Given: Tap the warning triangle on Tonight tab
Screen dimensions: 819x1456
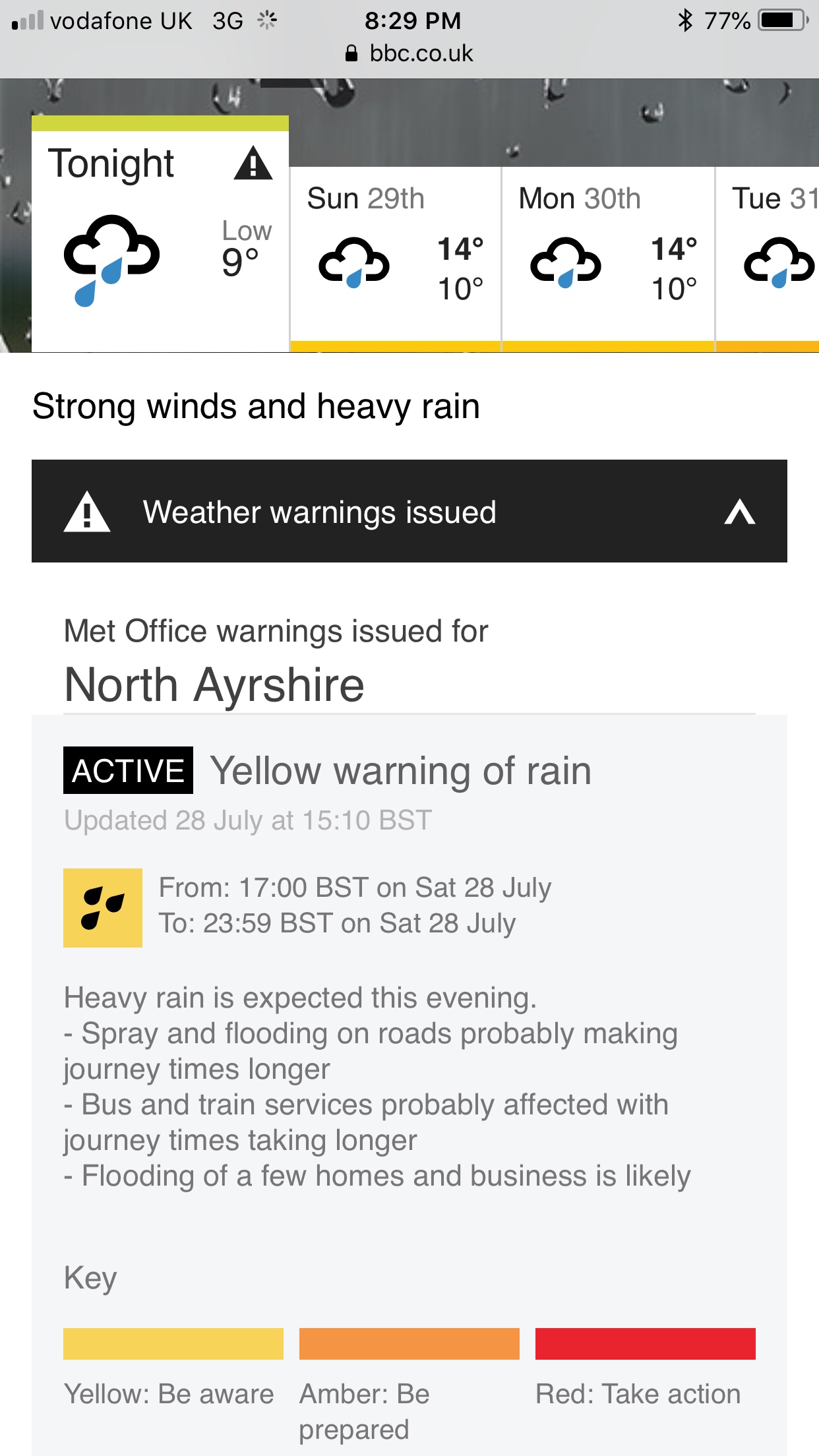Looking at the screenshot, I should (x=253, y=164).
